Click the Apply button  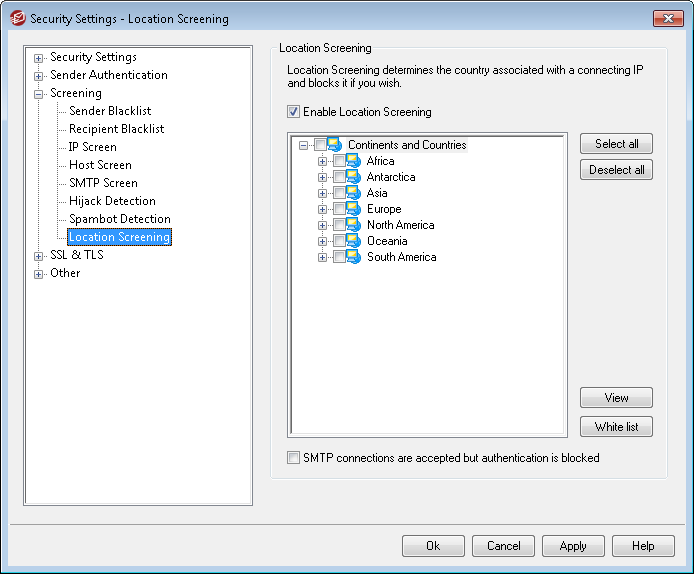[573, 546]
